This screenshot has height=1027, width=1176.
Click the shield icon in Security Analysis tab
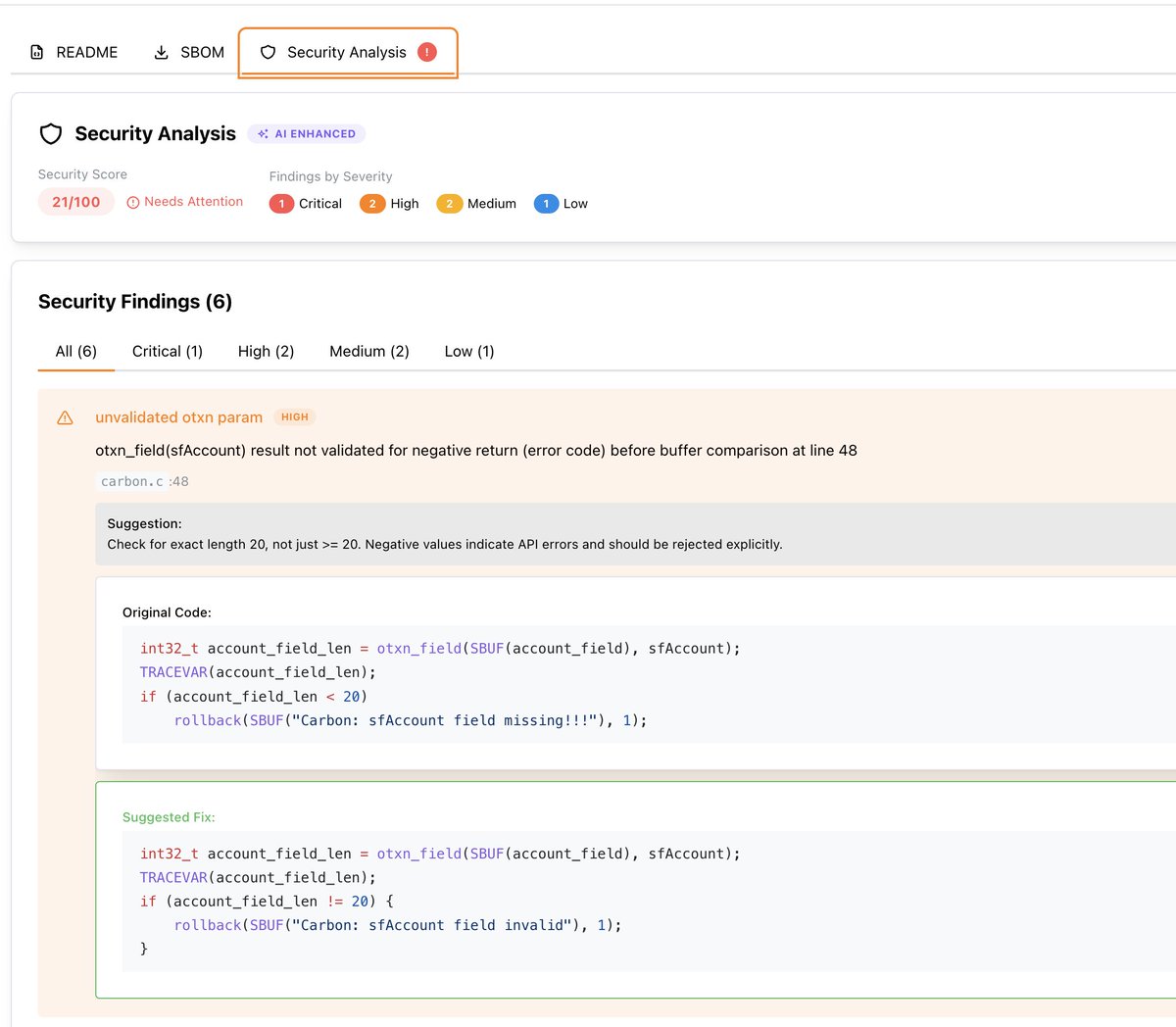click(x=268, y=52)
